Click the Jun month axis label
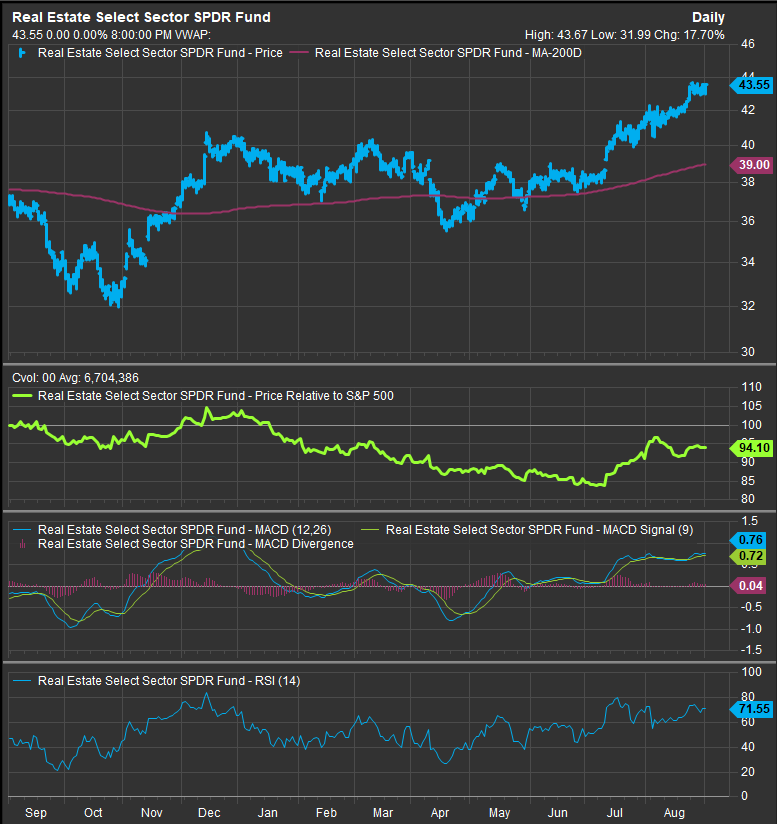Viewport: 777px width, 824px height. [558, 812]
